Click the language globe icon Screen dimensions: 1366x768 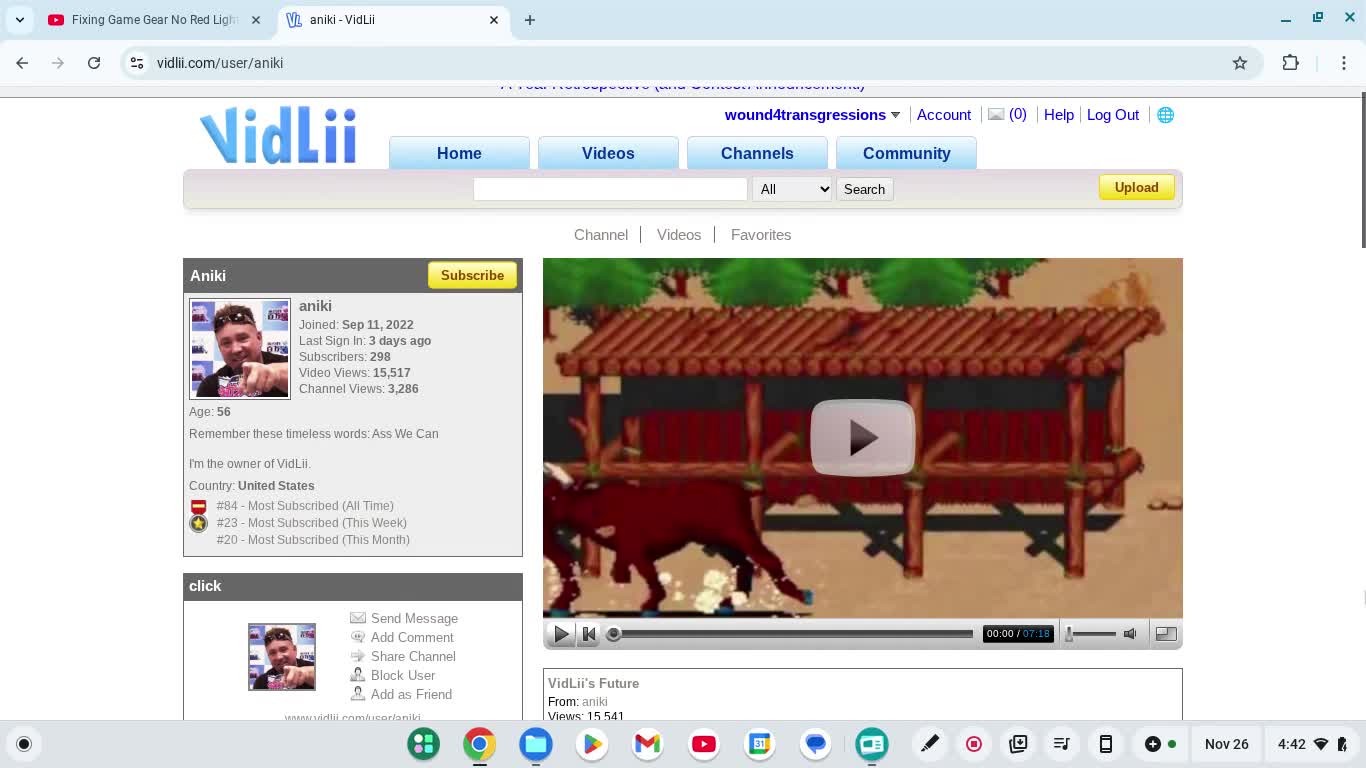[1165, 115]
